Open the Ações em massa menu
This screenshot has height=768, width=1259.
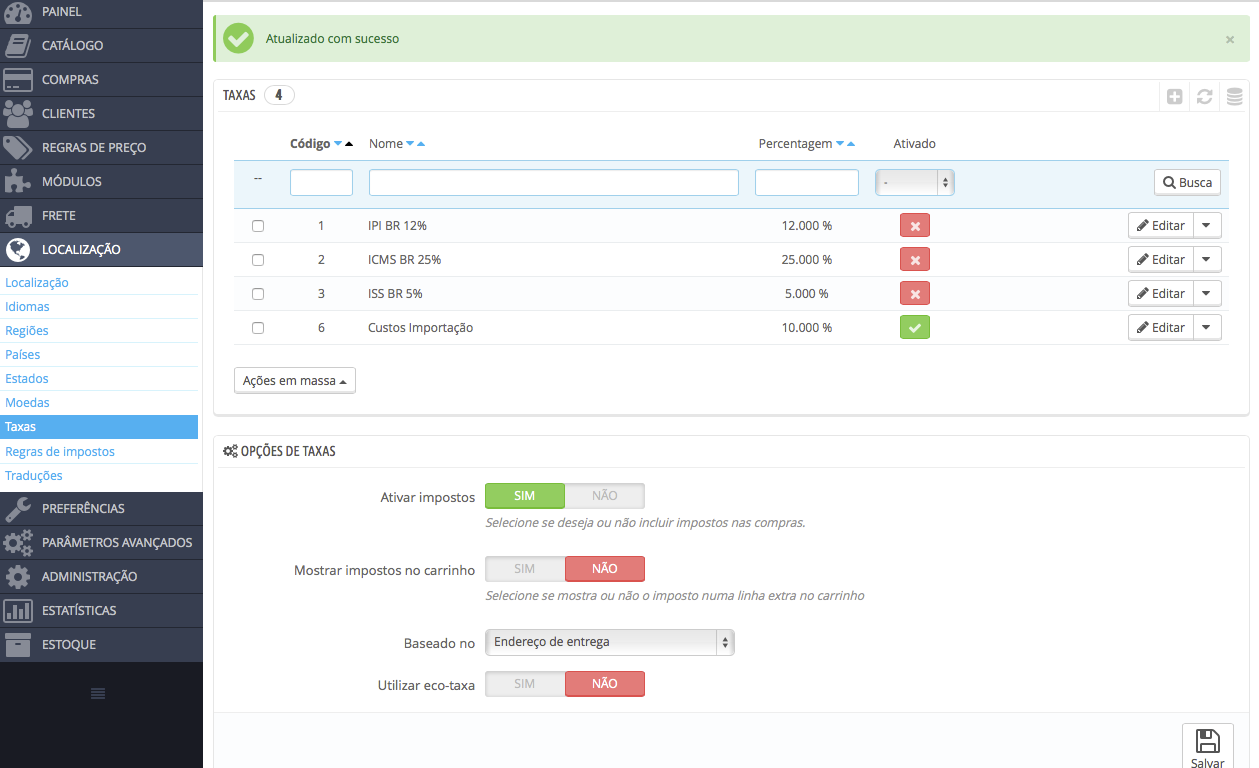[295, 381]
